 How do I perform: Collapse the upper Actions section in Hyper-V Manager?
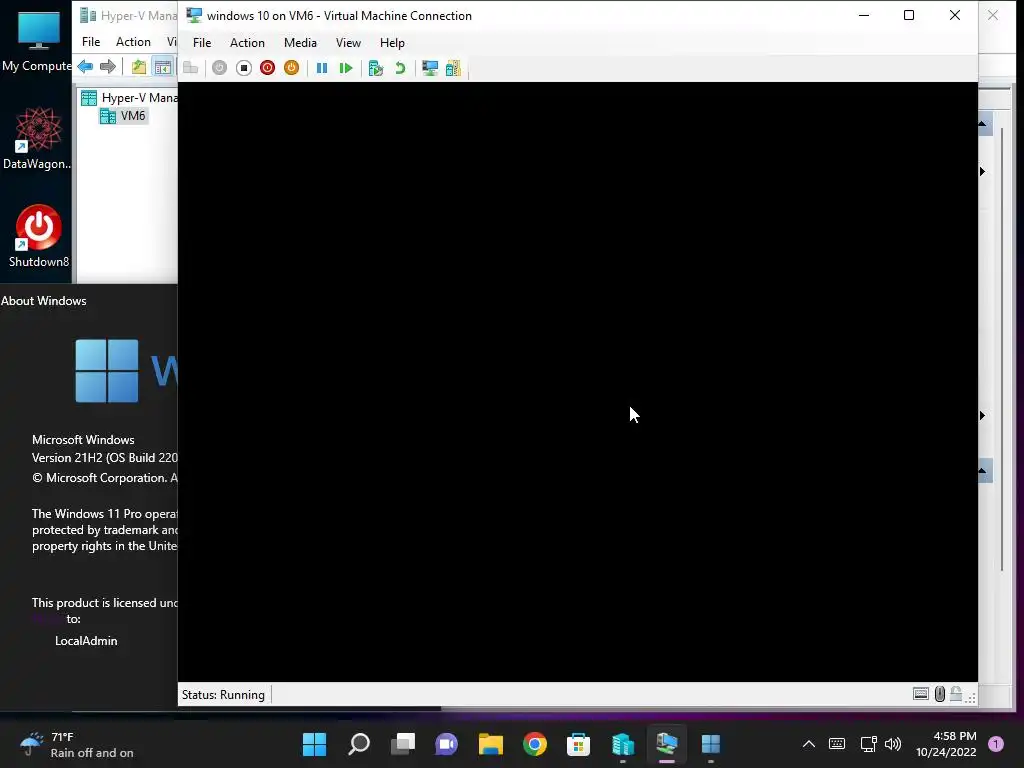click(983, 123)
